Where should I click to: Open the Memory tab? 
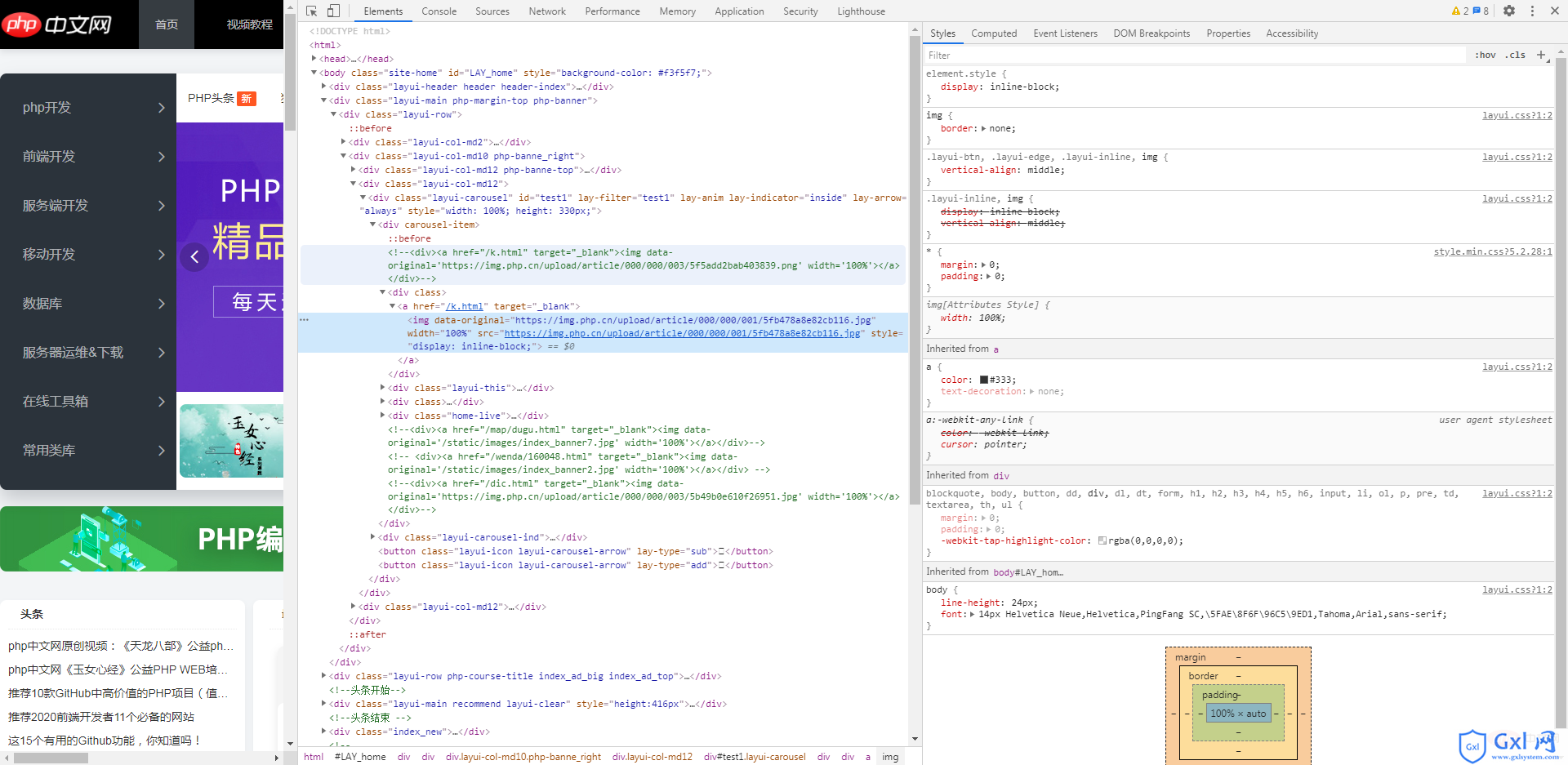677,11
